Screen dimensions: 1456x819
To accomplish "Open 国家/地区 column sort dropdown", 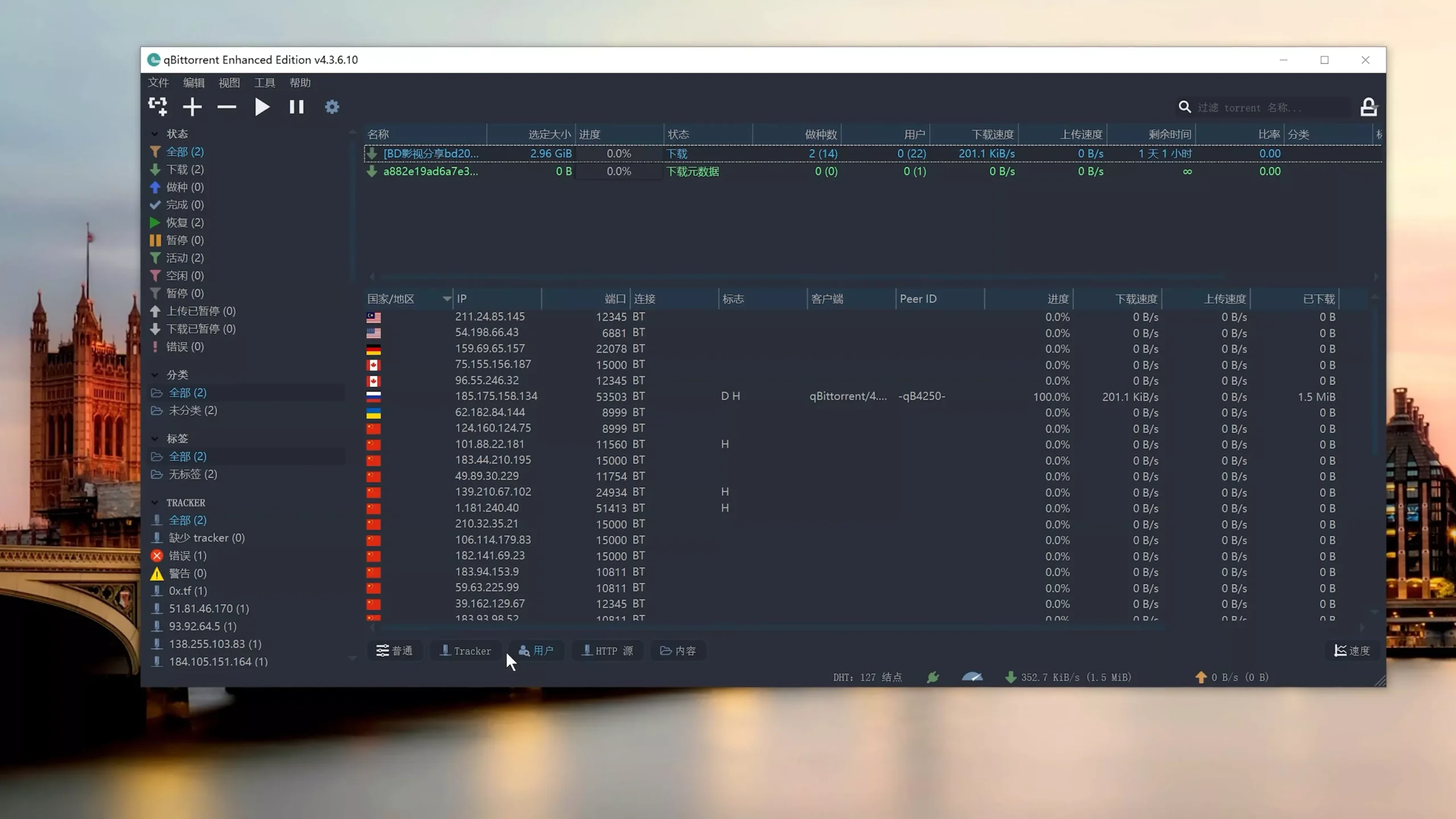I will pos(447,298).
